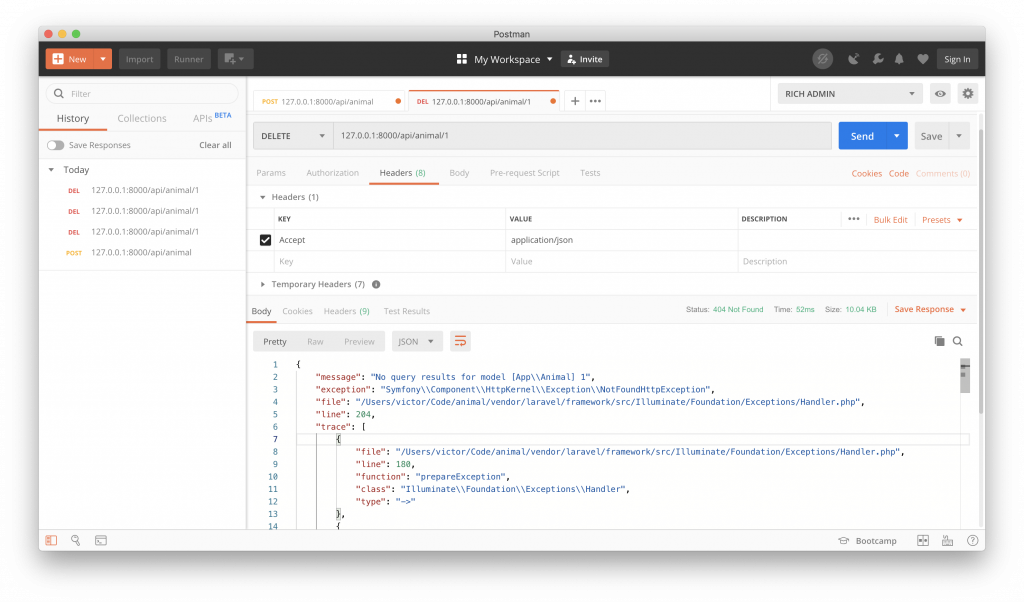Open the Postman console icon
Screen dimensions: 1024x602
pyautogui.click(x=101, y=541)
